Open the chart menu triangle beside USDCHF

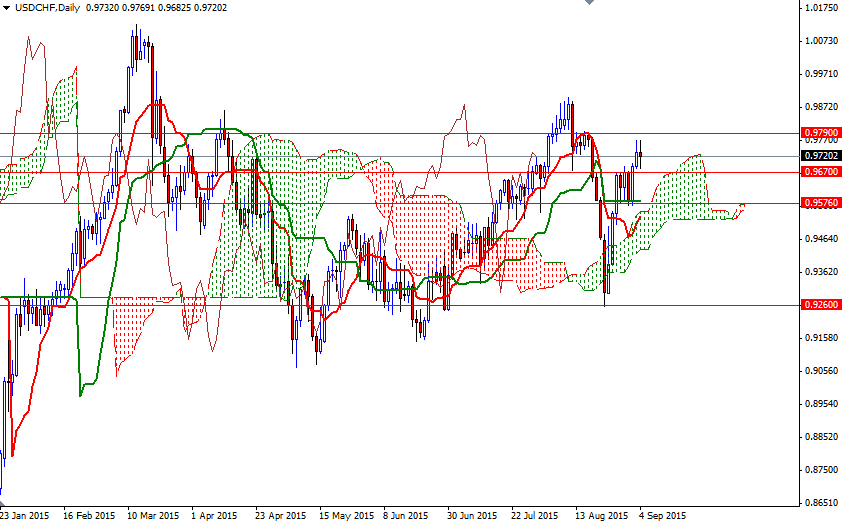click(x=6, y=8)
